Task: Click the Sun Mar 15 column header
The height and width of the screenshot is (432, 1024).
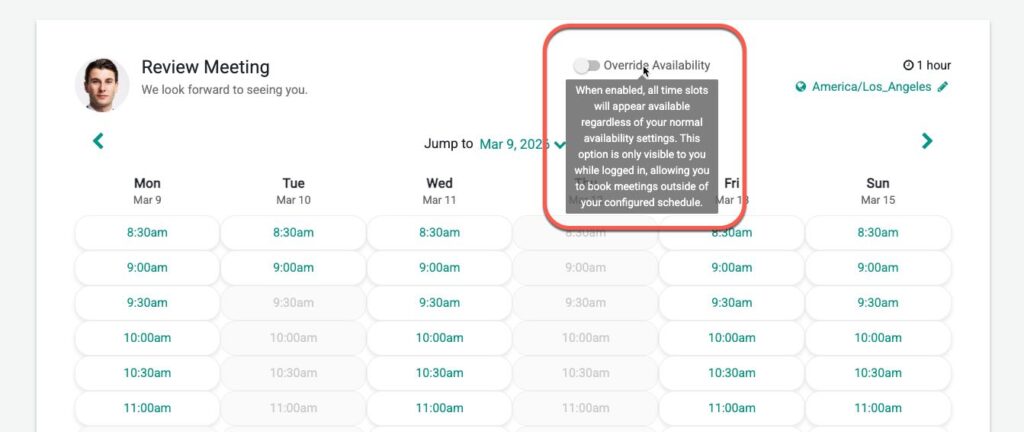Action: click(x=877, y=190)
